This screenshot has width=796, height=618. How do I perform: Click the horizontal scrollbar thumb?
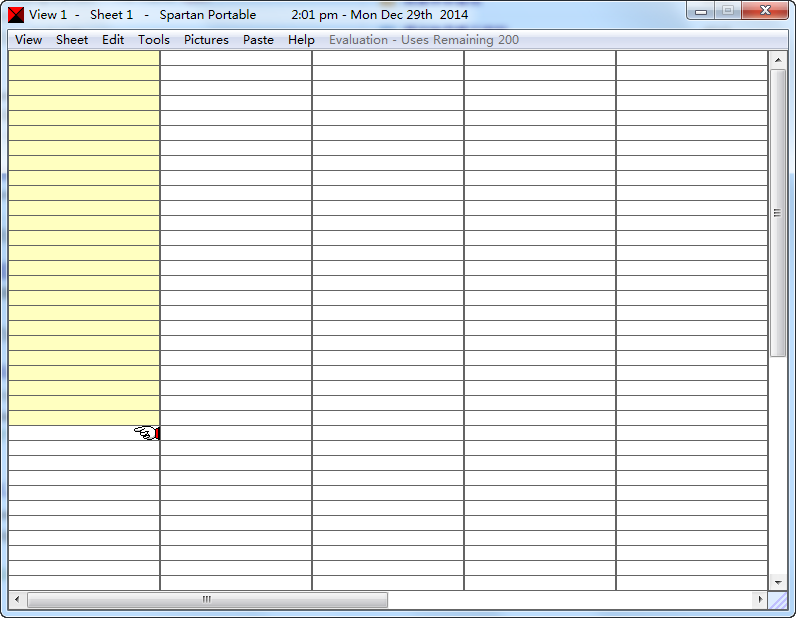(207, 599)
